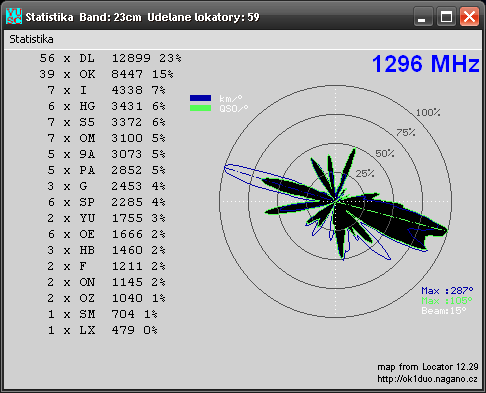Click the center of the polar diagram
The width and height of the screenshot is (486, 393).
point(336,201)
